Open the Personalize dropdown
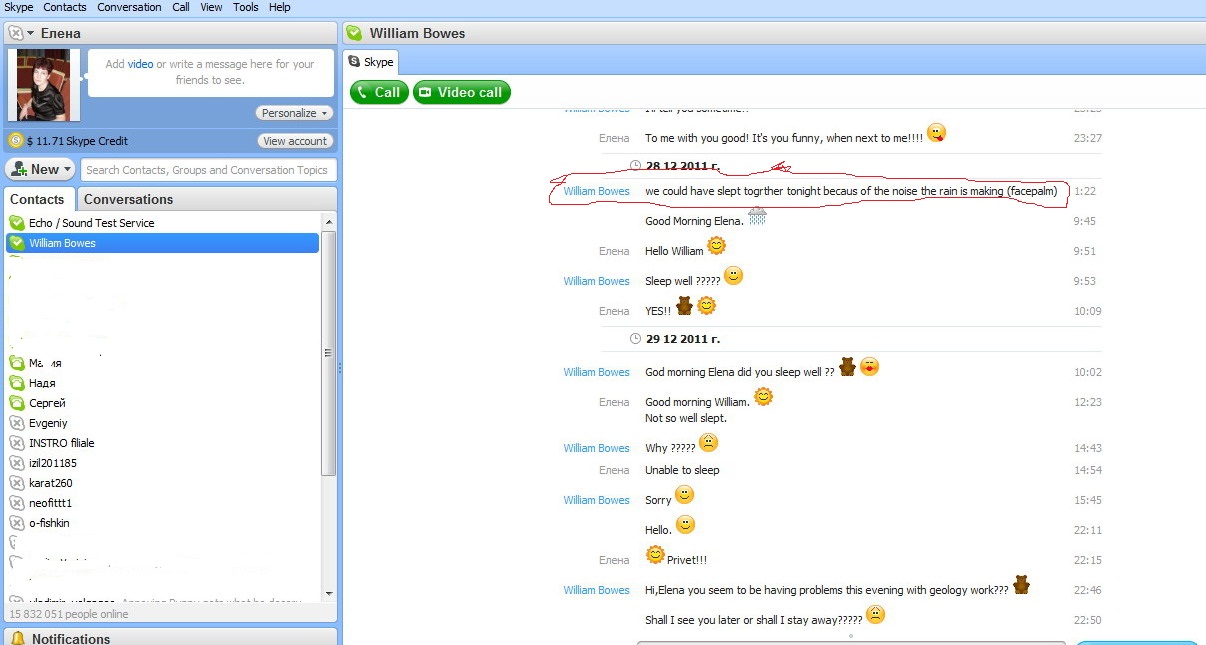This screenshot has width=1206, height=645. click(295, 113)
